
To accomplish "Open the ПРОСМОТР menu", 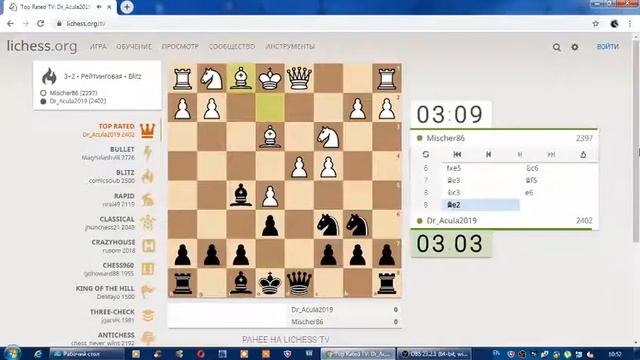I will pos(180,47).
